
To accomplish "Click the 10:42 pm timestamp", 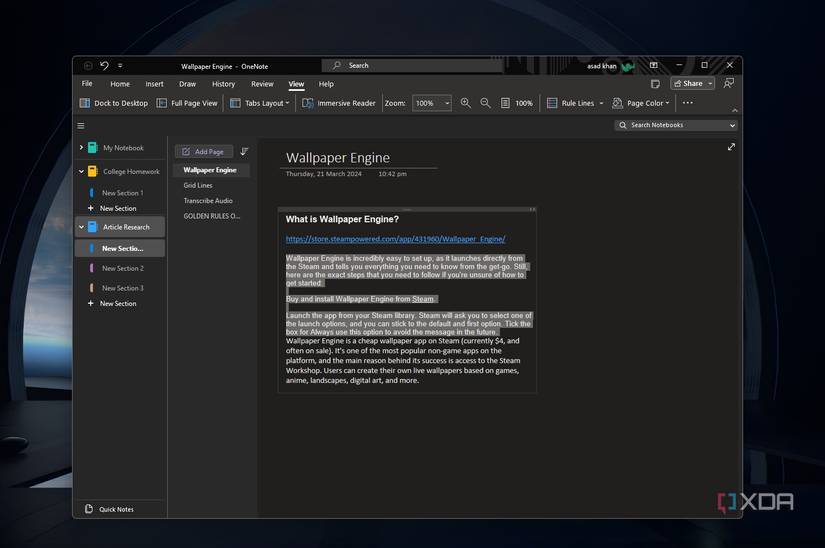I will point(393,174).
